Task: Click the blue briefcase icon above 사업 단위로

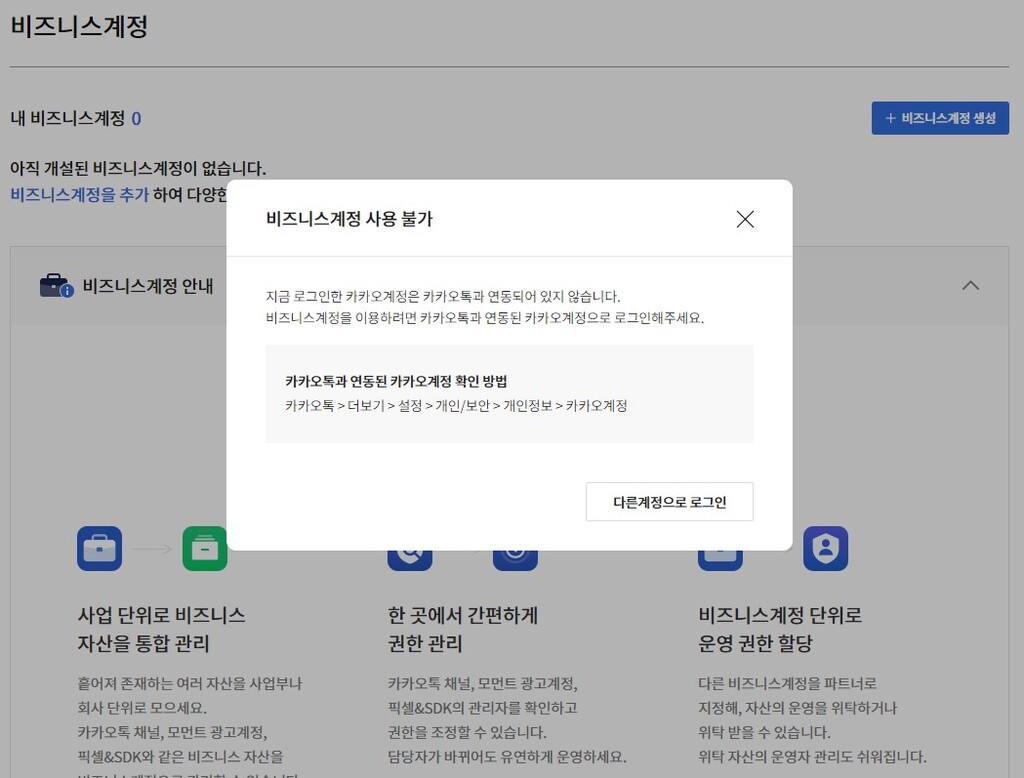Action: click(x=99, y=549)
